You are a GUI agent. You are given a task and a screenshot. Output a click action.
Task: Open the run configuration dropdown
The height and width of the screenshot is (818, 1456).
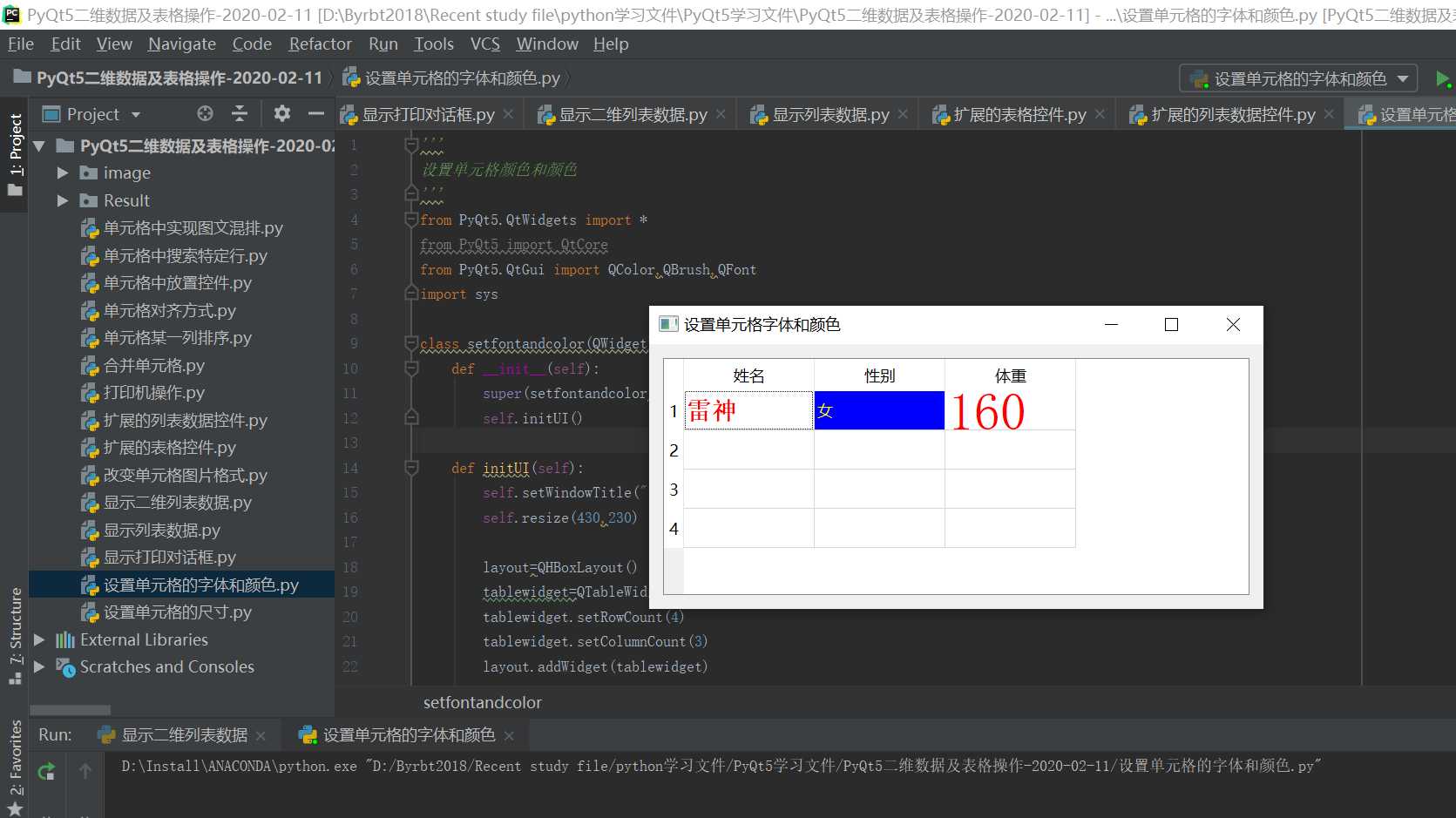1298,78
